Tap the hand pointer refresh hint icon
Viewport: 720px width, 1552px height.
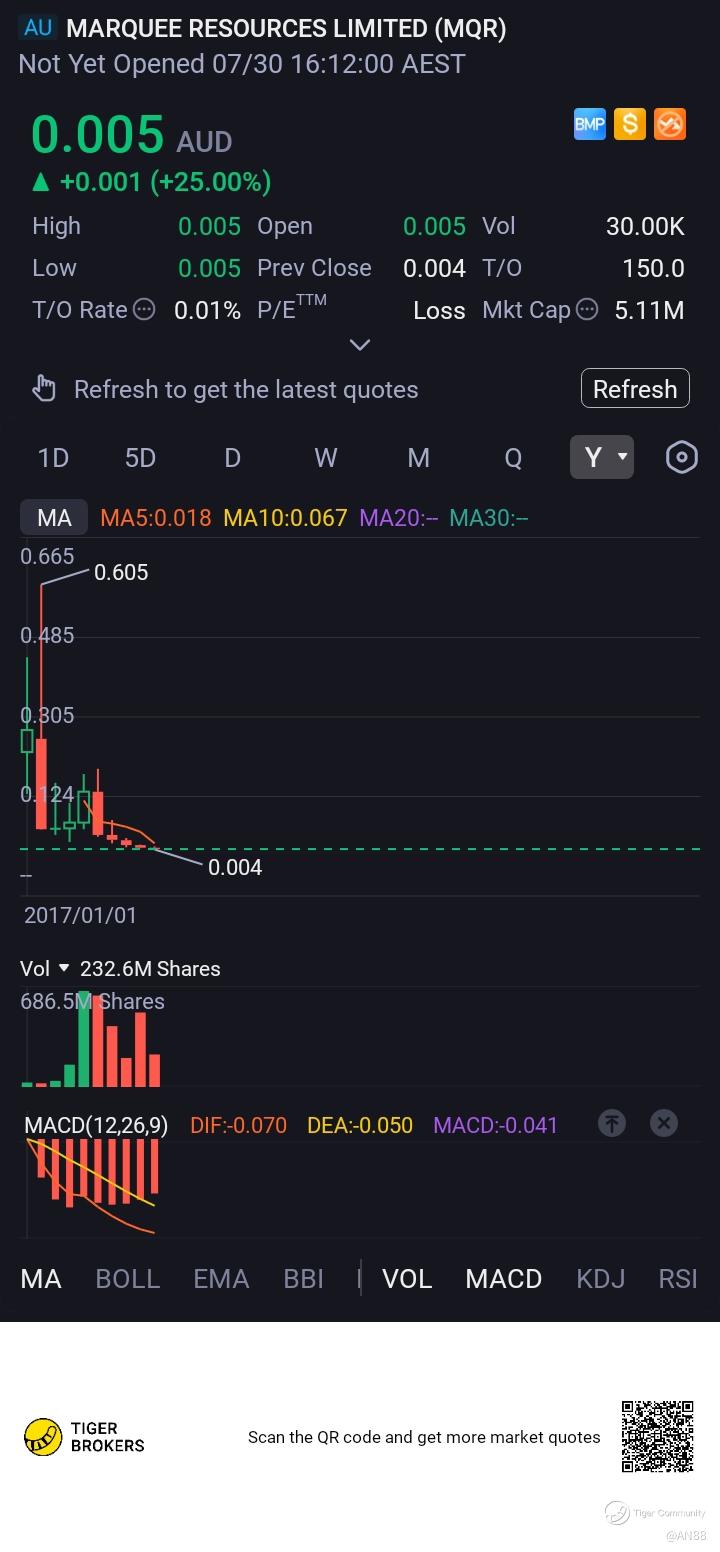[x=44, y=388]
